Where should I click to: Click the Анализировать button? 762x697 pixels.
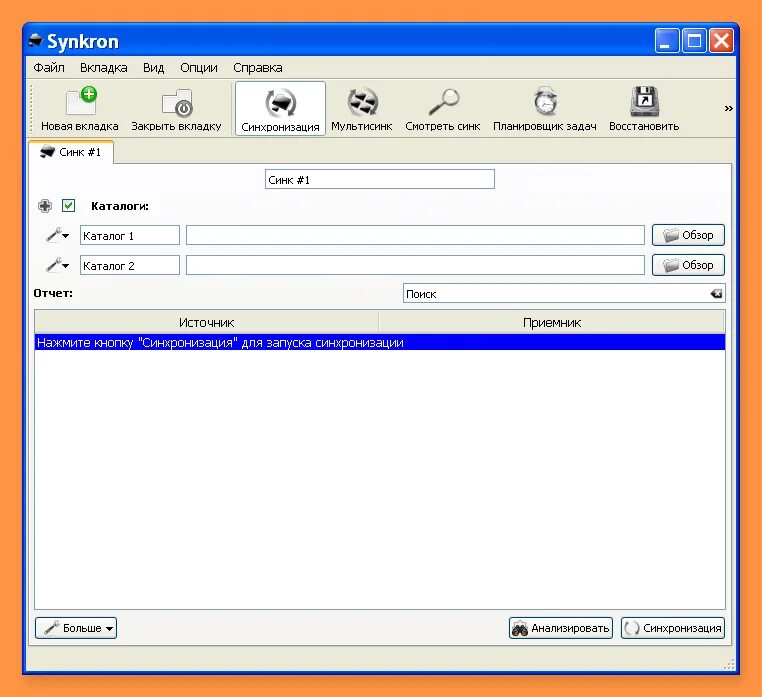click(x=561, y=628)
